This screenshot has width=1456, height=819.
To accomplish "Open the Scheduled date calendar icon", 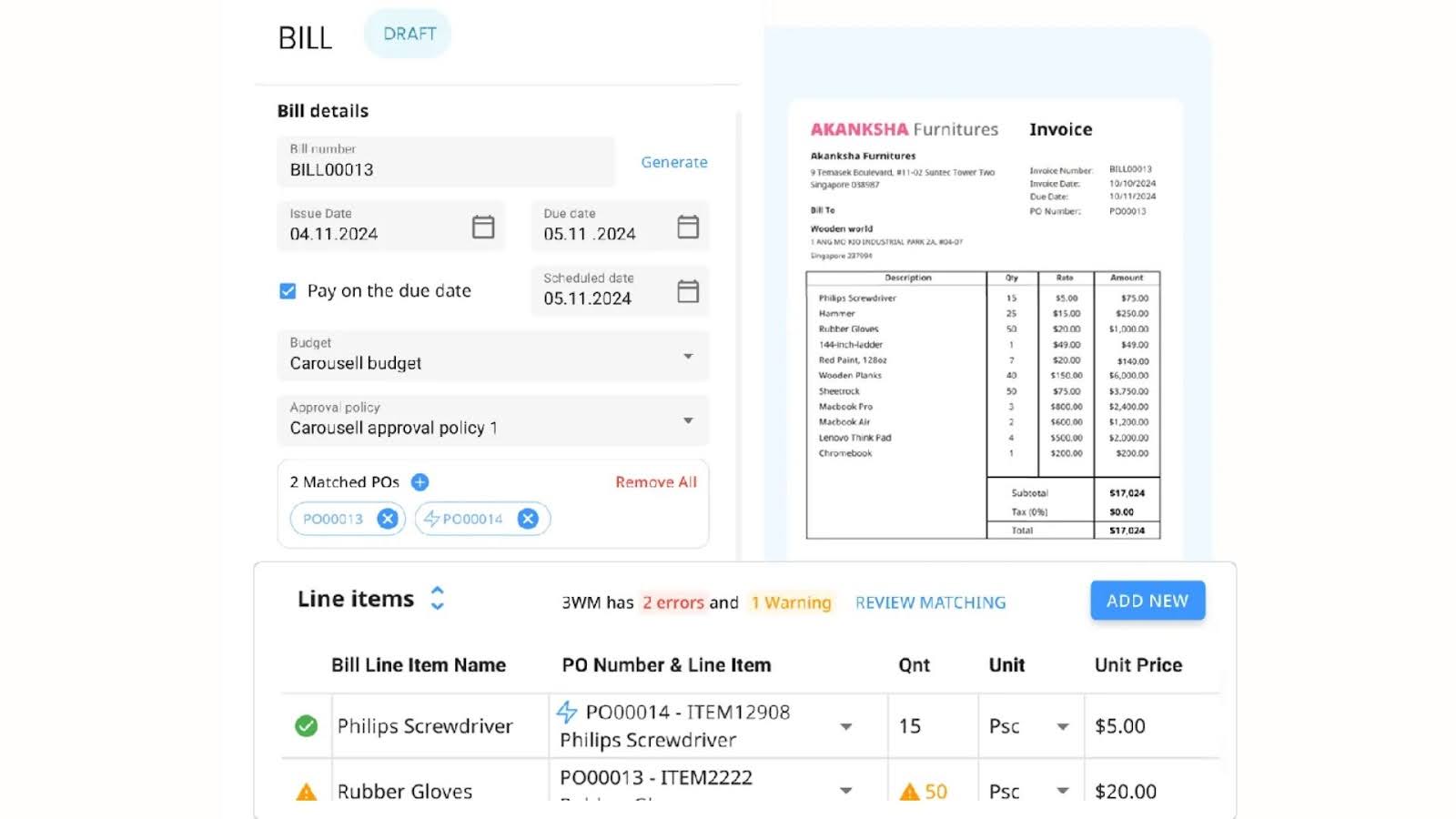I will 688,291.
